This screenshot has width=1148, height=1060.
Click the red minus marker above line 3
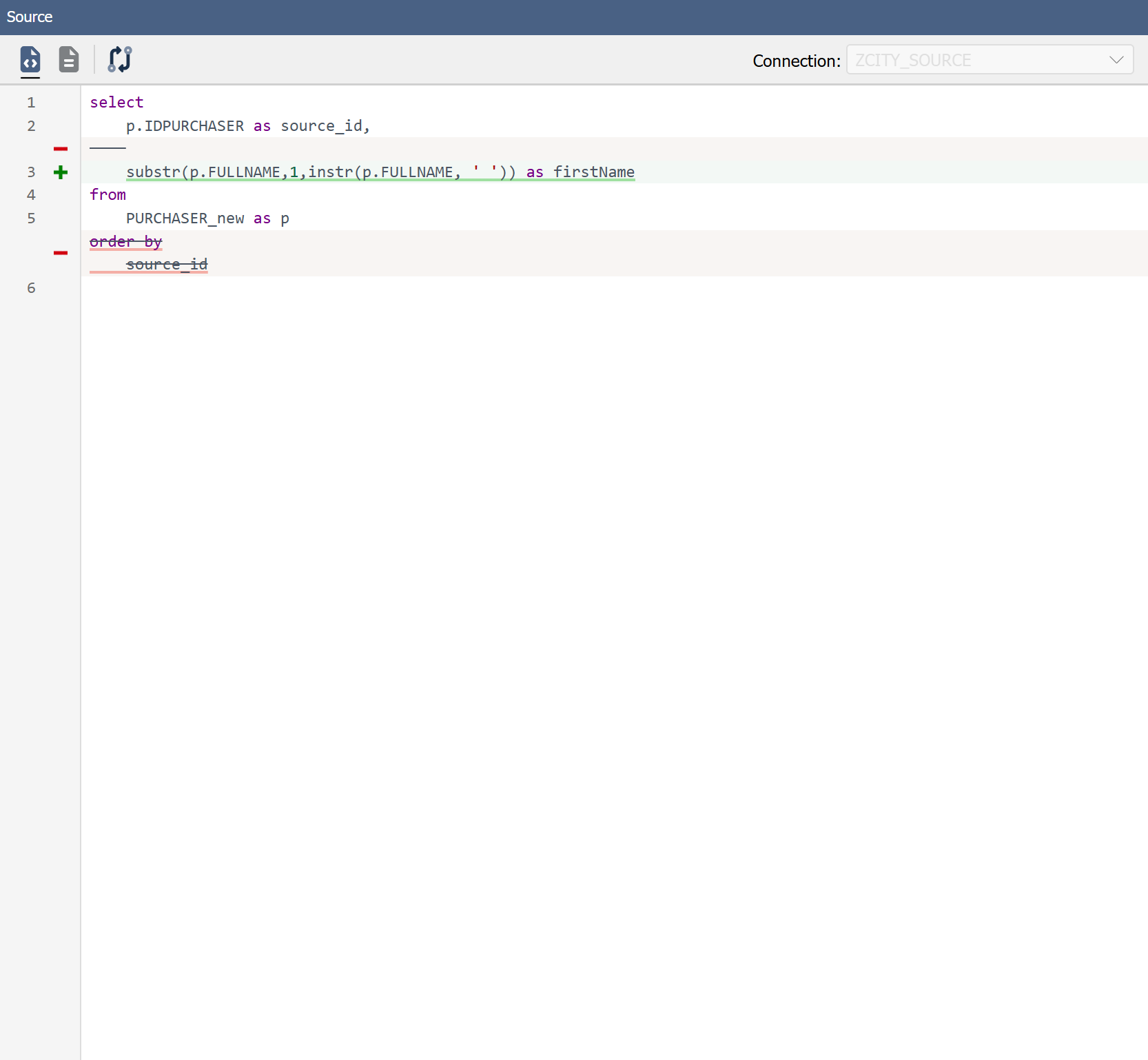(61, 149)
